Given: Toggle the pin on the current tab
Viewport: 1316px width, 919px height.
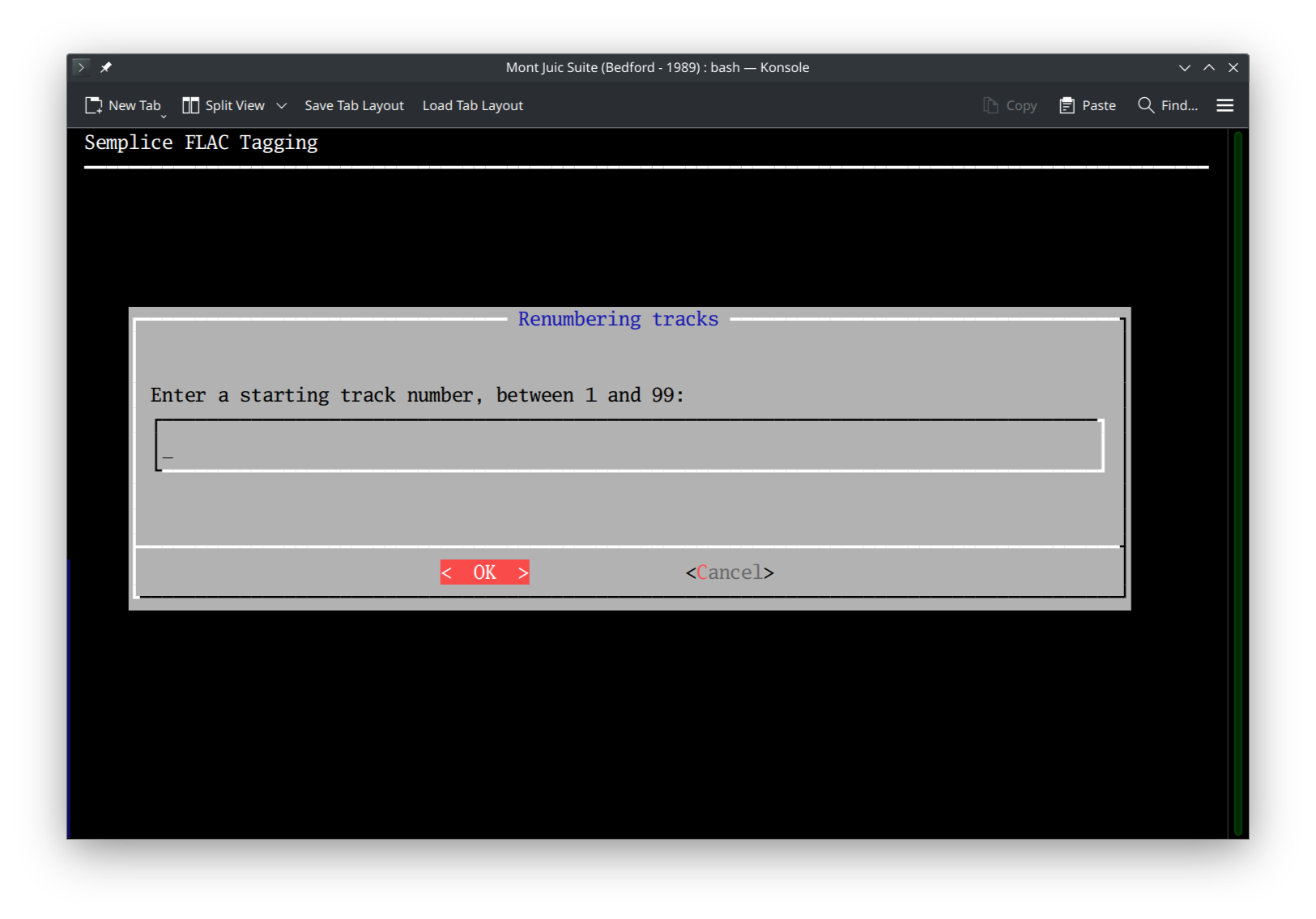Looking at the screenshot, I should (x=105, y=67).
